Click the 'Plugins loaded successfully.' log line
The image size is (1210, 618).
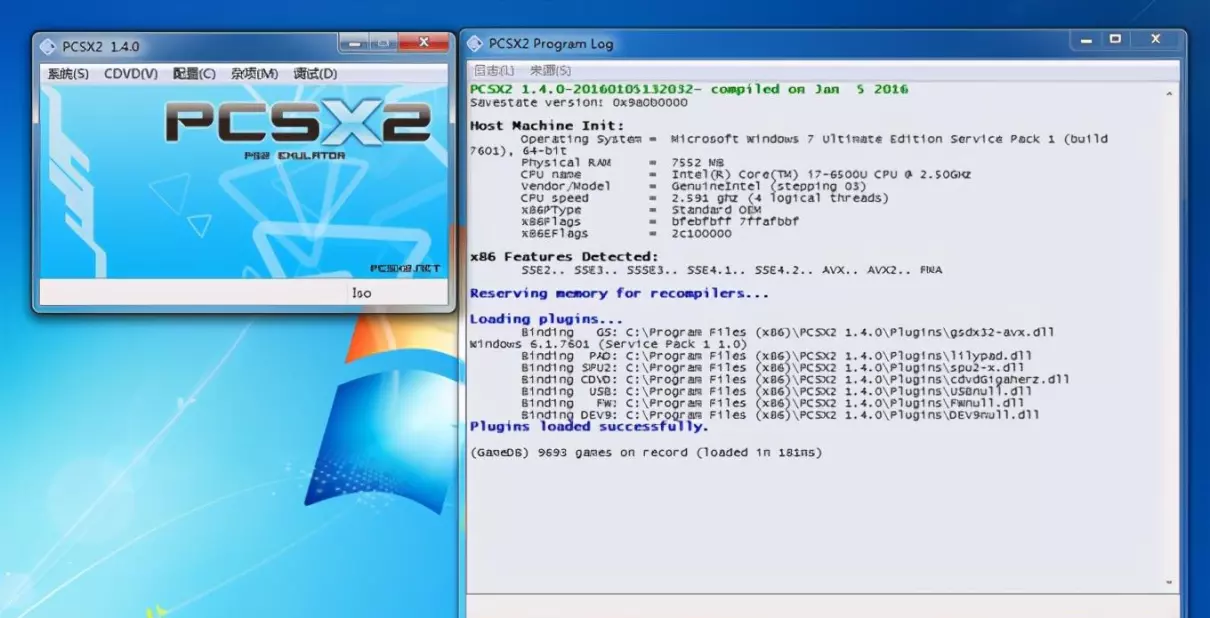pyautogui.click(x=589, y=427)
